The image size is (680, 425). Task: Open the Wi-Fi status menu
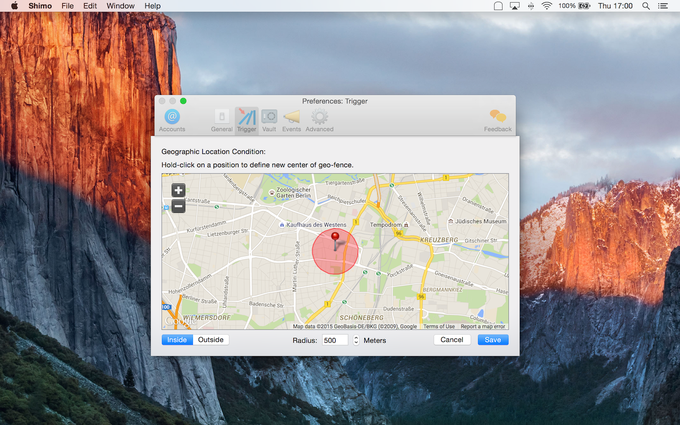[547, 6]
